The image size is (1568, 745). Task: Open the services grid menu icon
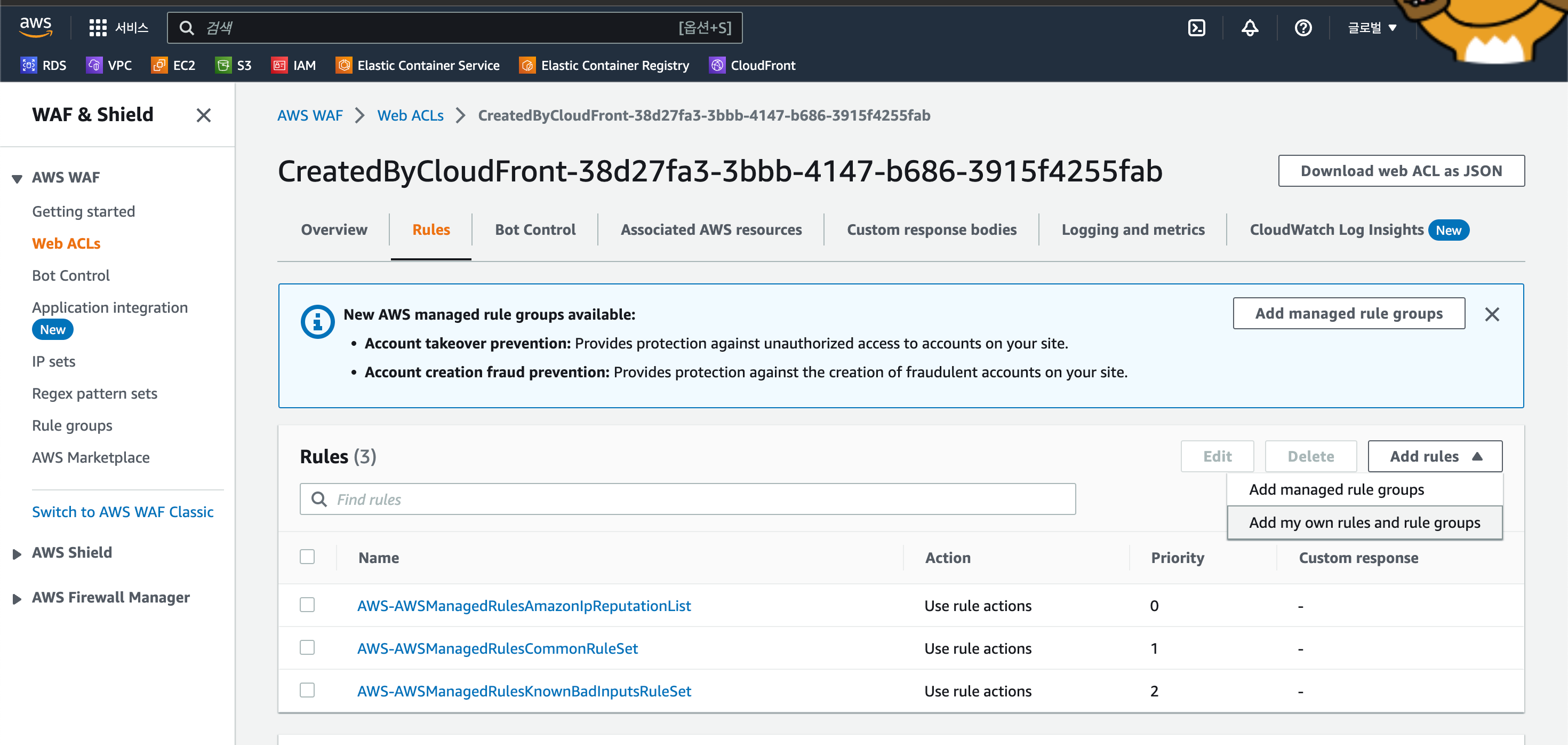(x=98, y=28)
